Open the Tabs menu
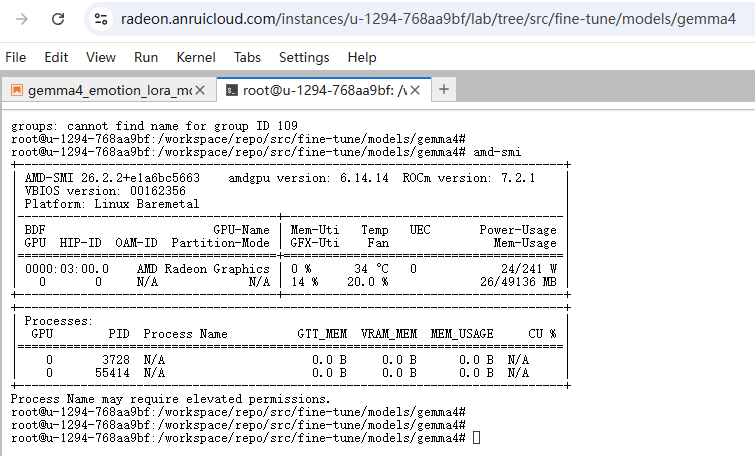Image resolution: width=755 pixels, height=456 pixels. [247, 57]
